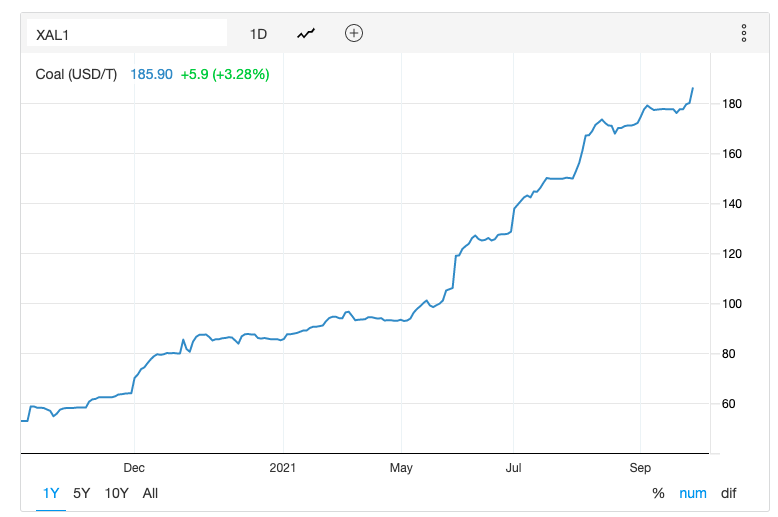Show the All time range
The image size is (778, 517).
point(150,493)
